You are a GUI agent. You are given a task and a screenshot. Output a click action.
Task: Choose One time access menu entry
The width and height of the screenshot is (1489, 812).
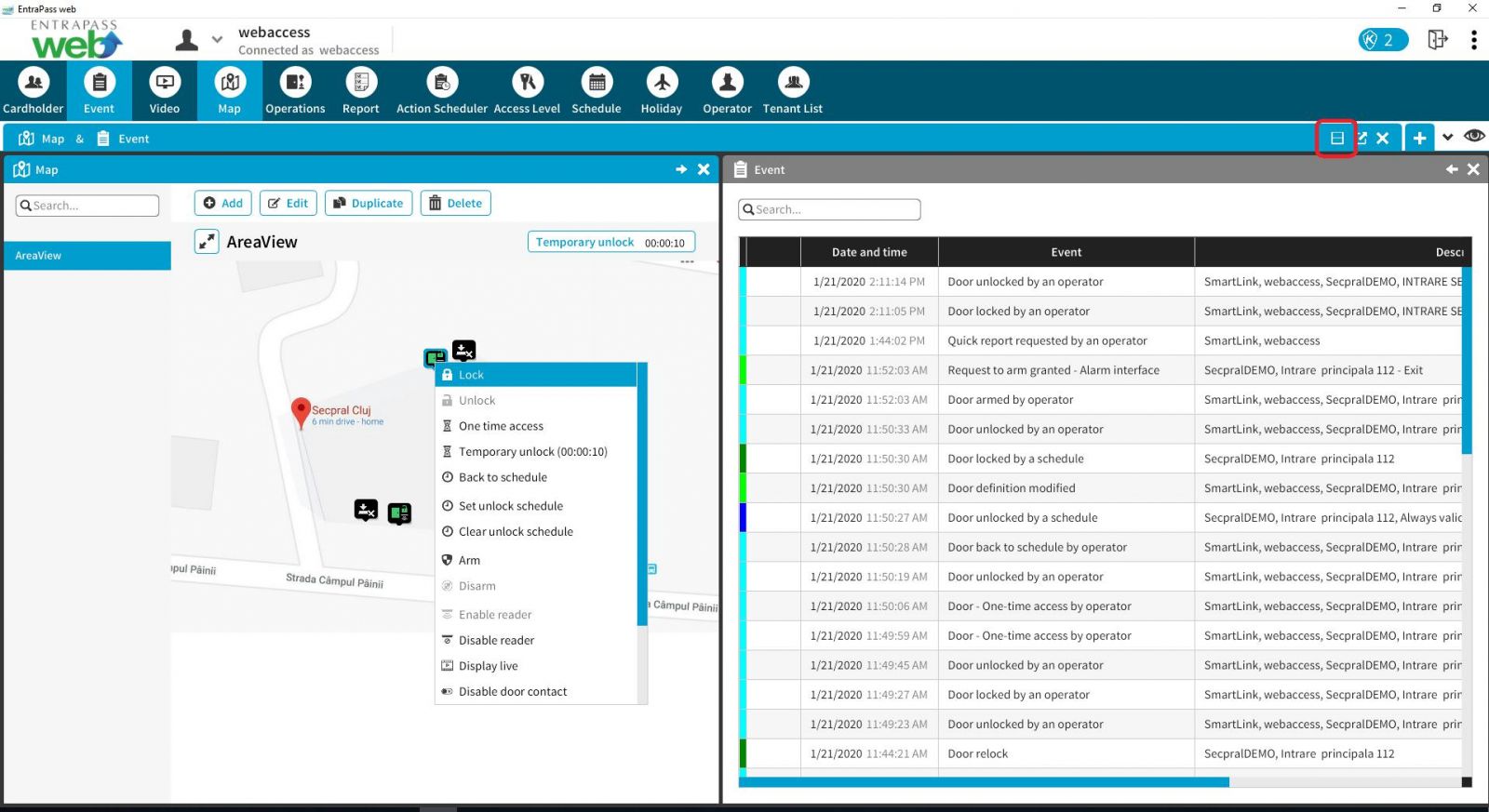[501, 426]
